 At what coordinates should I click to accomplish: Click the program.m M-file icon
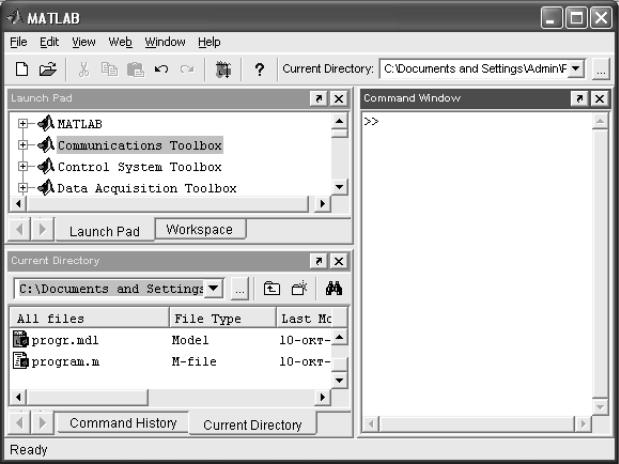[20, 361]
